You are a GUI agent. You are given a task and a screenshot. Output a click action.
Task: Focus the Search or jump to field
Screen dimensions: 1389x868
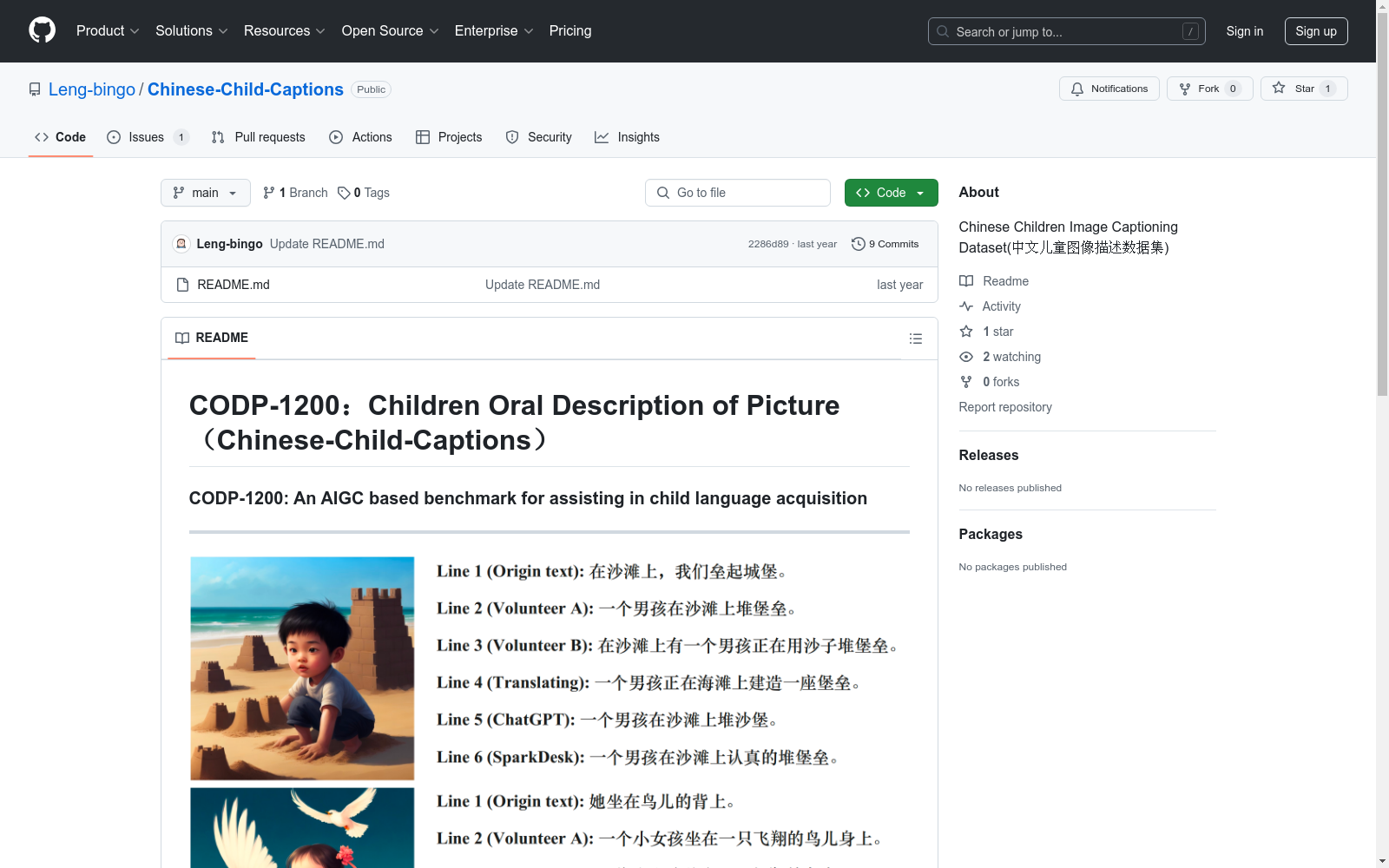1066,31
